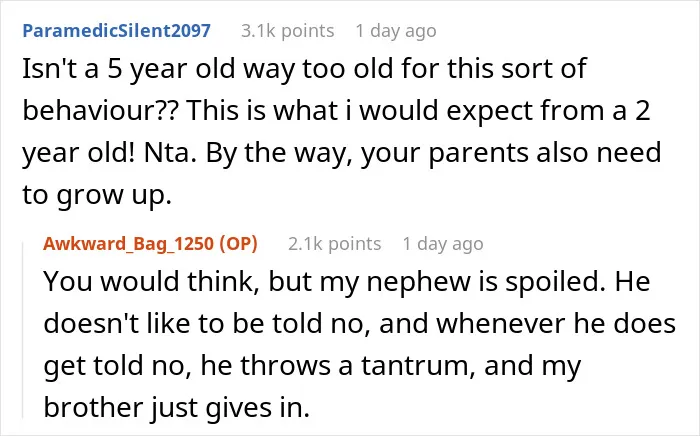
Task: Click the line 'get told no, he throws'
Action: 312,365
